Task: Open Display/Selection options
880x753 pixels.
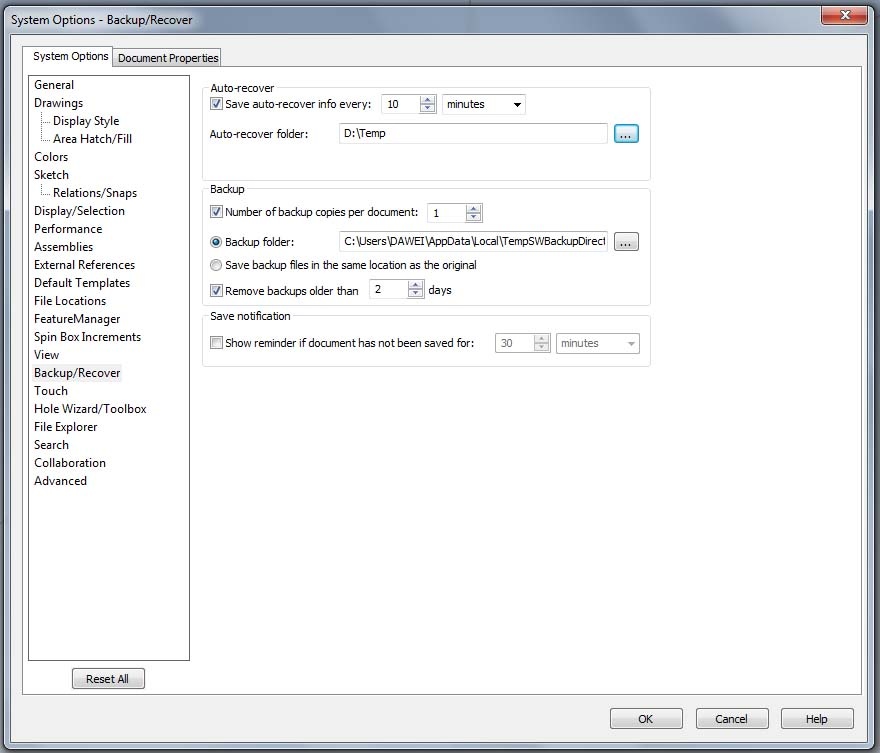Action: 79,210
